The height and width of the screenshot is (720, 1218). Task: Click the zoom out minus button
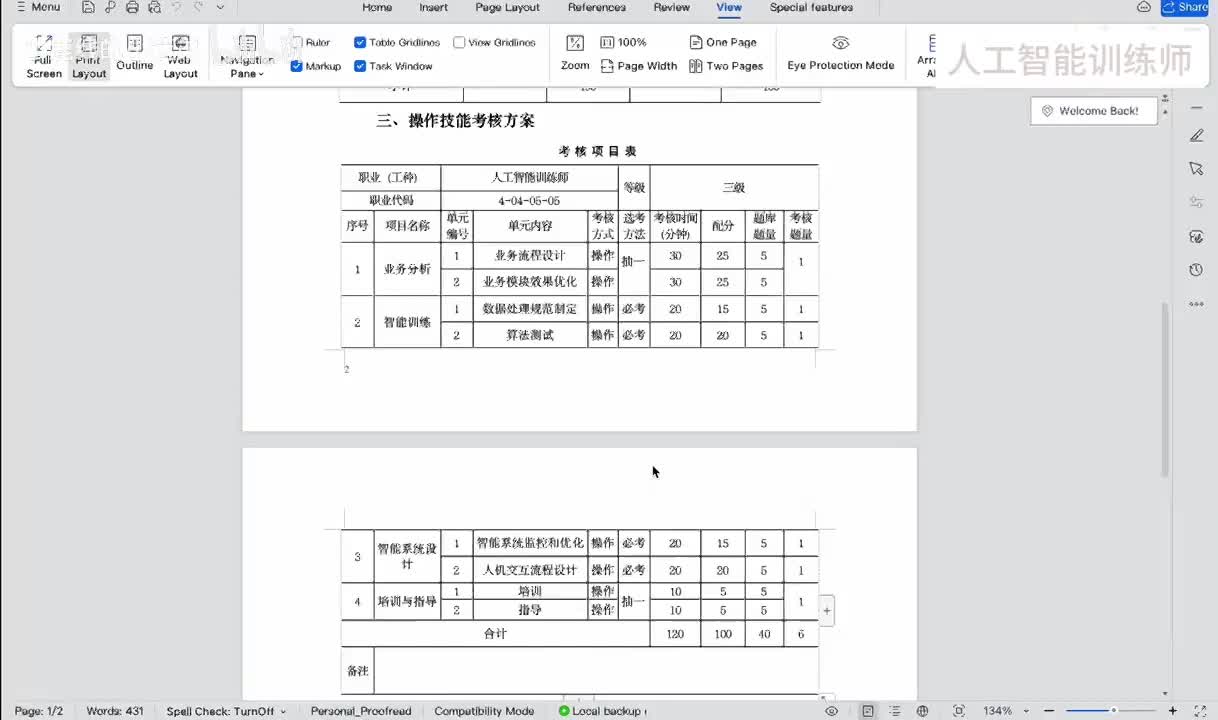coord(1051,711)
